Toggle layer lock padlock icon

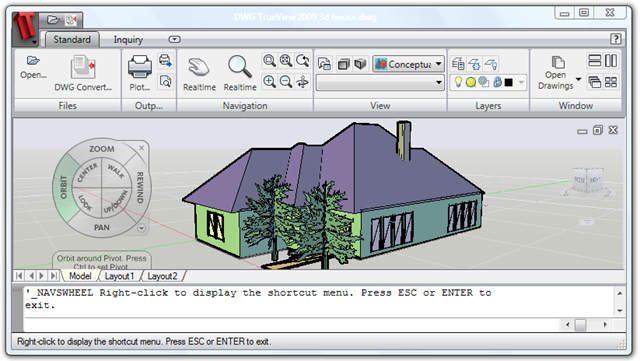(497, 82)
